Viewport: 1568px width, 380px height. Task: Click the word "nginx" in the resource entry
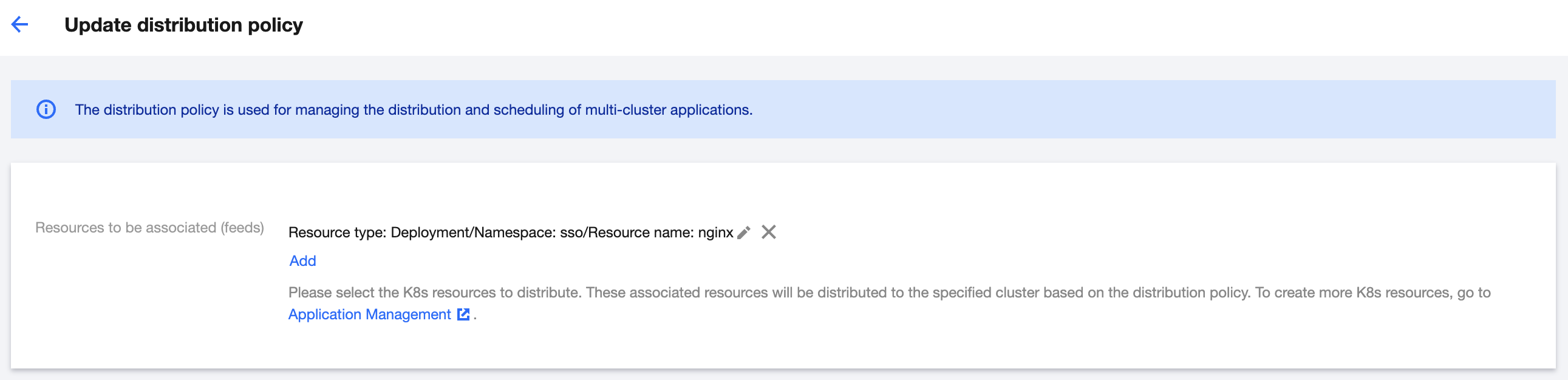click(x=715, y=233)
